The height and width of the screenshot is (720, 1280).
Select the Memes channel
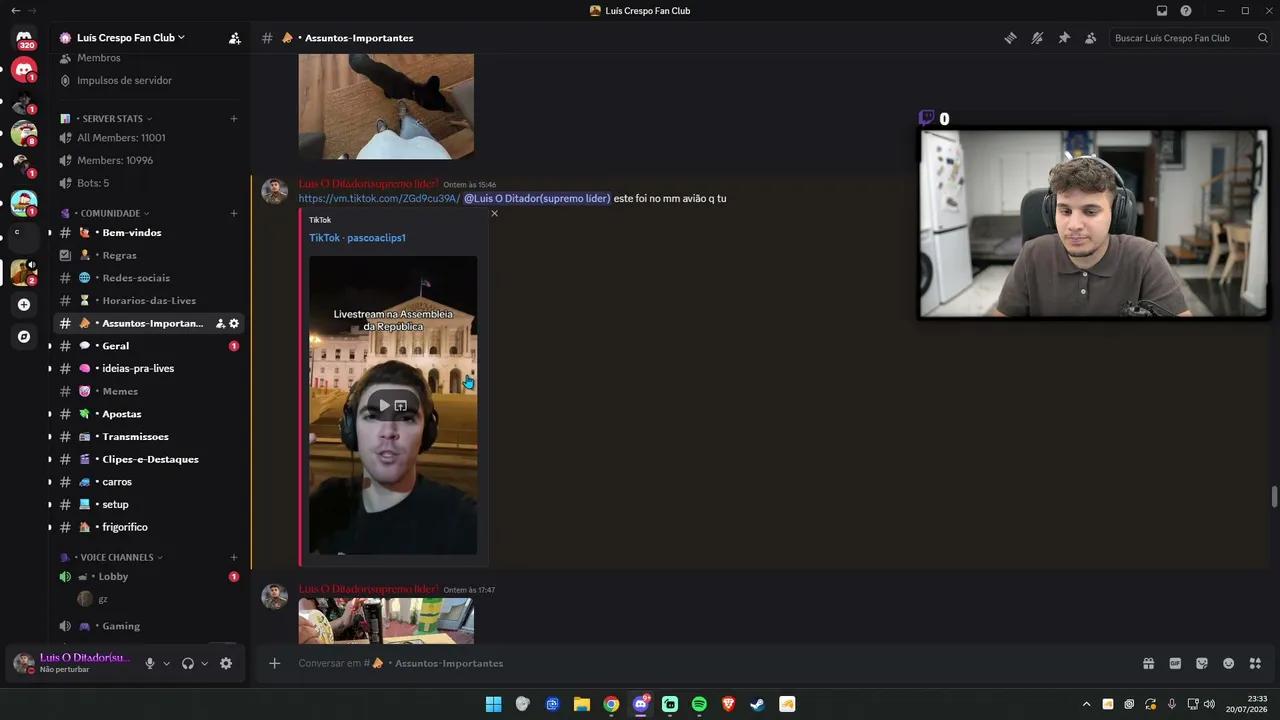point(148,391)
